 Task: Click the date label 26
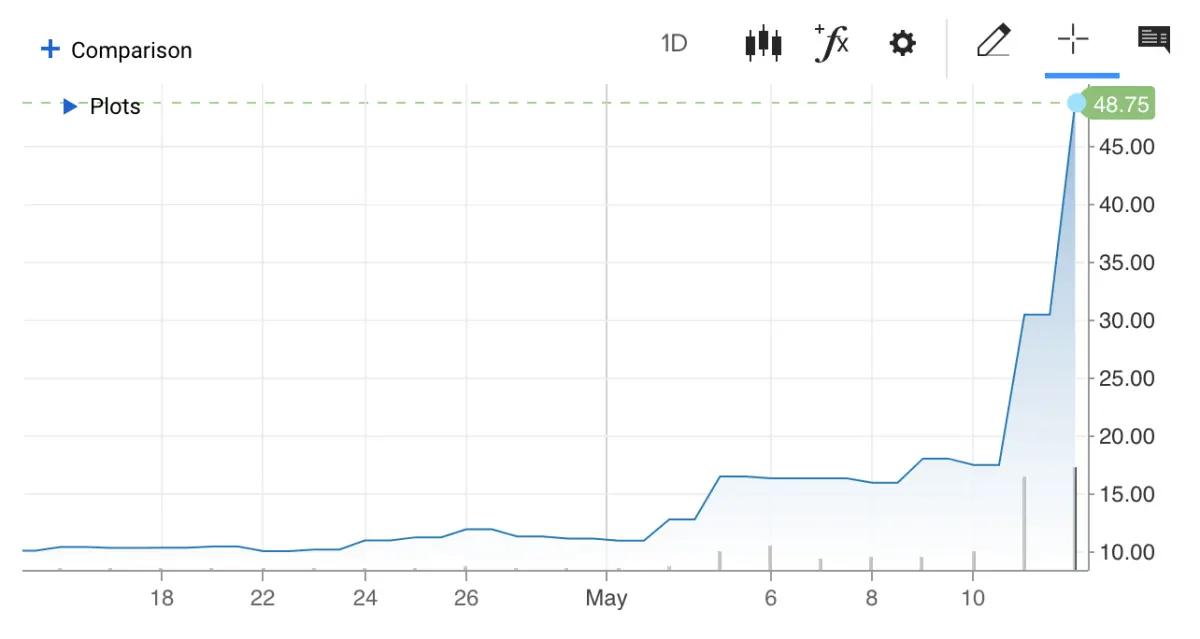[465, 598]
